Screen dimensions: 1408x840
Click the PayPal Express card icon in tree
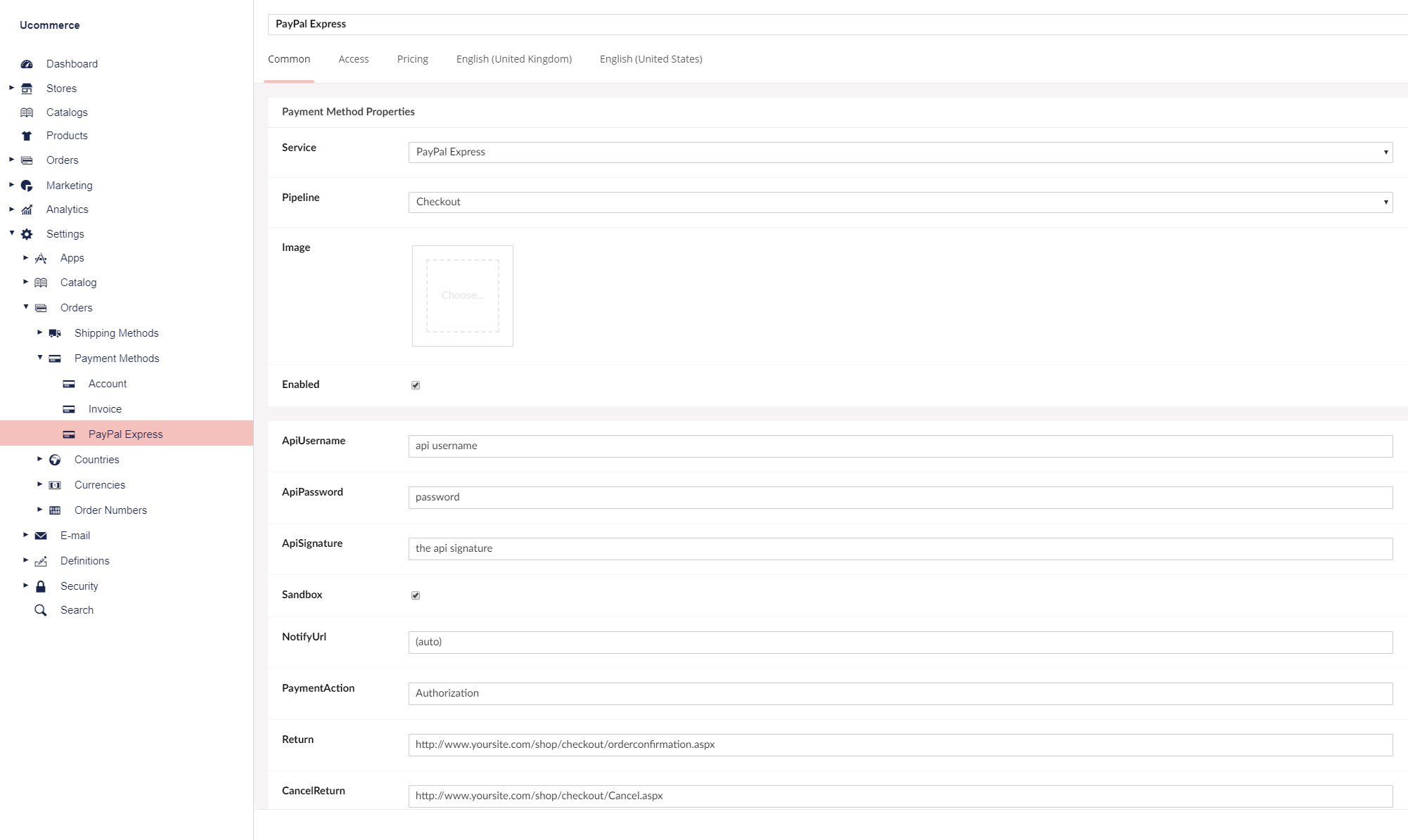coord(69,434)
